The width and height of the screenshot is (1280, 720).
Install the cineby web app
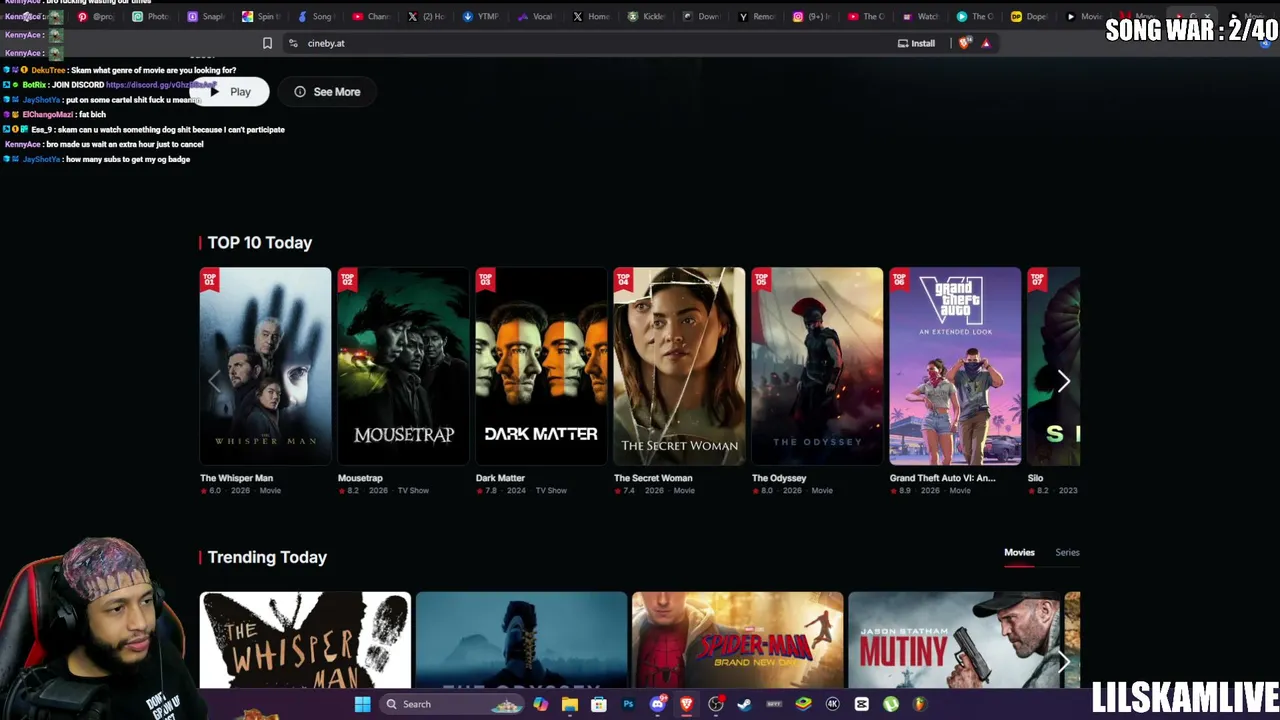click(x=916, y=43)
